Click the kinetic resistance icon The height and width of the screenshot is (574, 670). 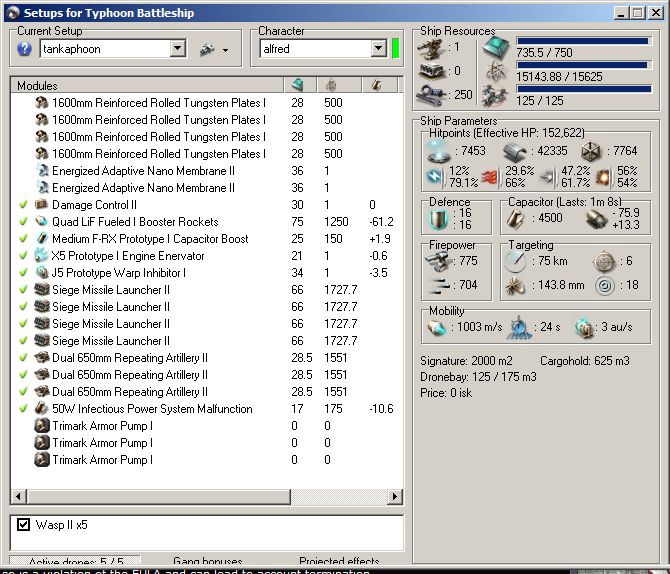coord(548,177)
